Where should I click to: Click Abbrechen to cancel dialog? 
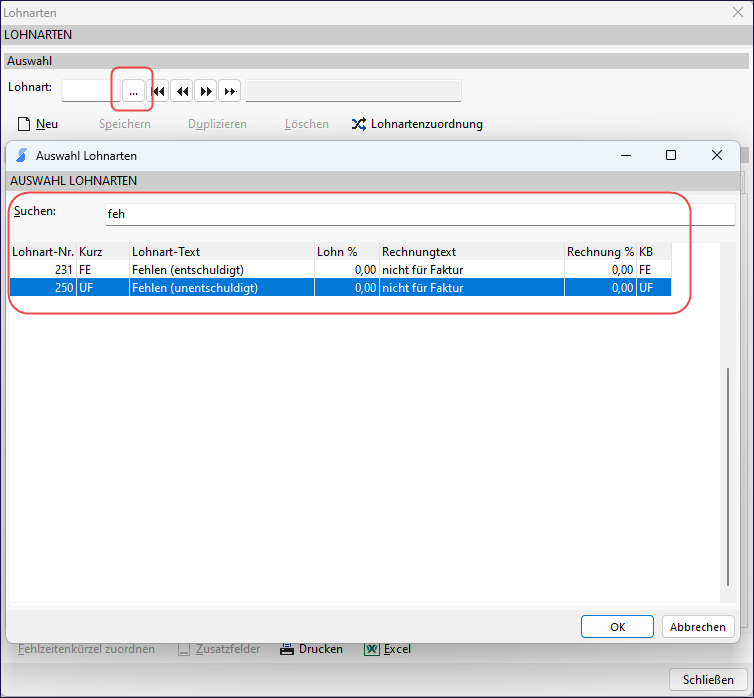(x=698, y=627)
